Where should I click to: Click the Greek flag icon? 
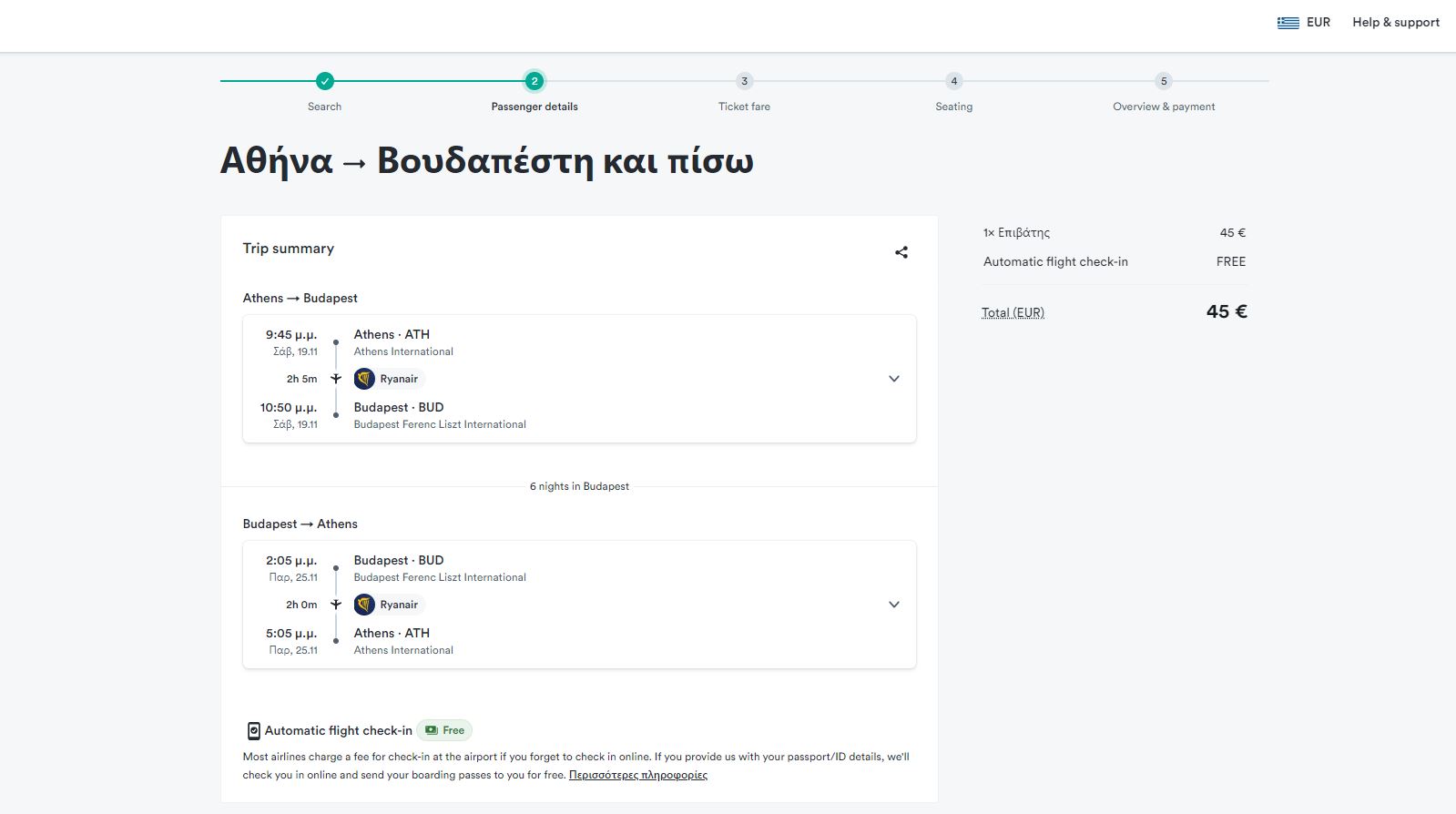point(1288,23)
